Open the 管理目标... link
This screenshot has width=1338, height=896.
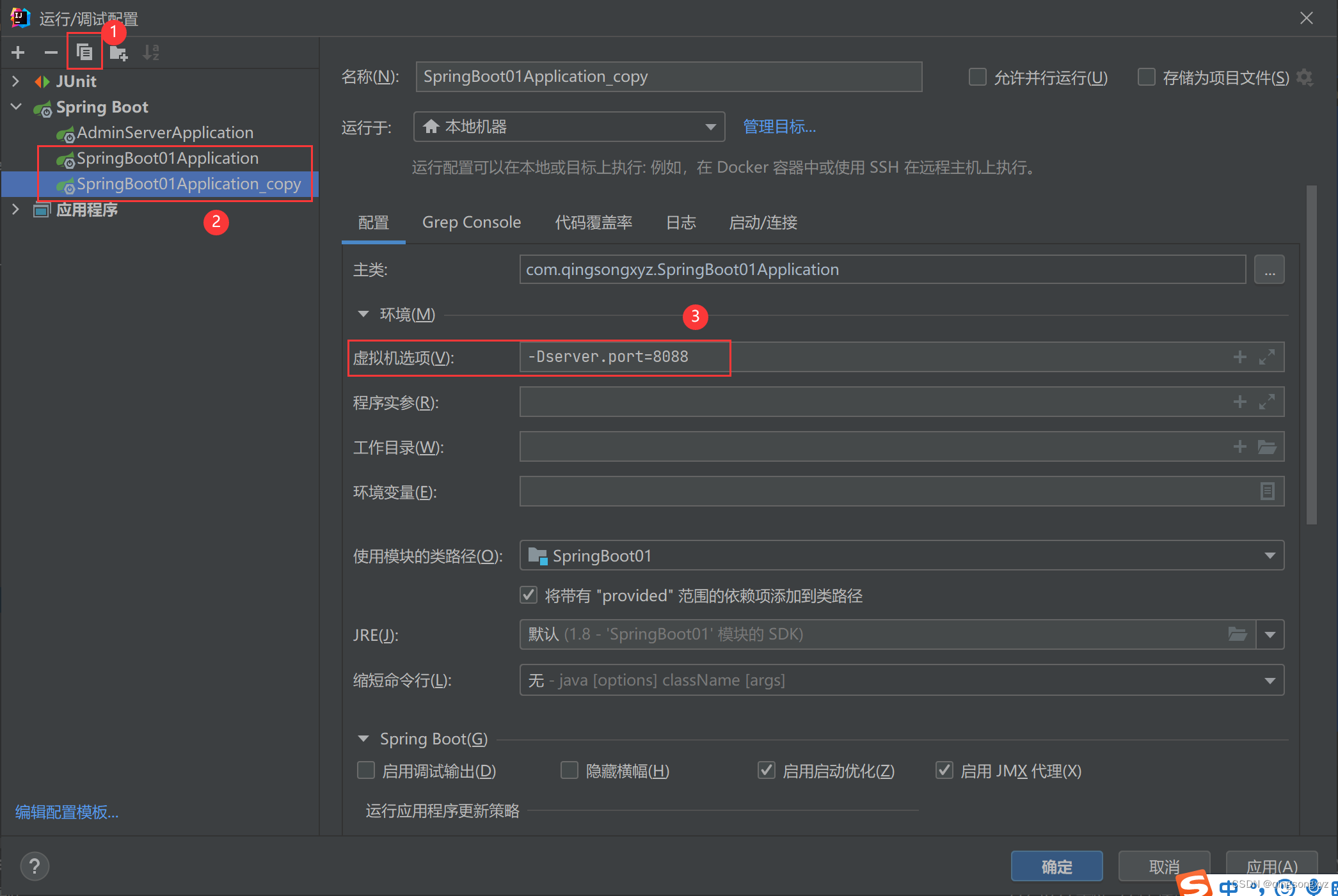click(779, 127)
